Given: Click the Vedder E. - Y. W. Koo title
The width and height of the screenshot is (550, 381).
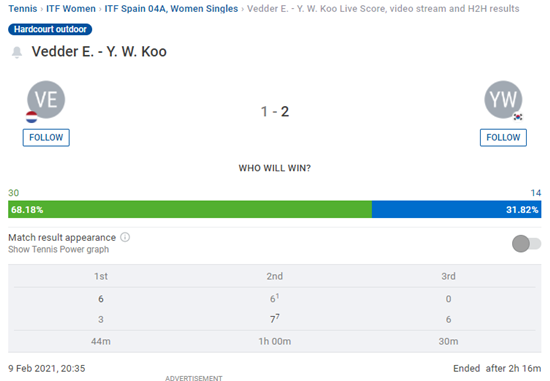Looking at the screenshot, I should click(x=99, y=52).
